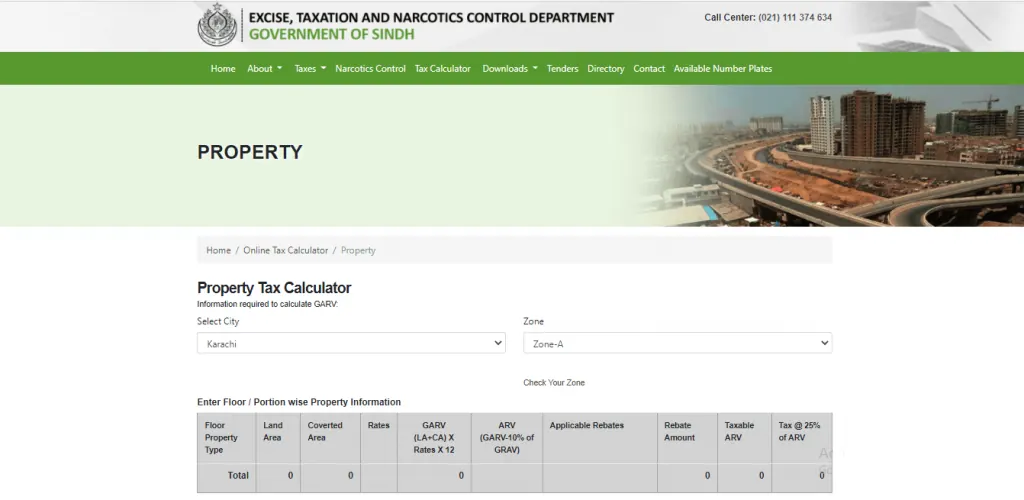Click the Tax @ 25% of ARV header
The image size is (1024, 500).
(802, 438)
